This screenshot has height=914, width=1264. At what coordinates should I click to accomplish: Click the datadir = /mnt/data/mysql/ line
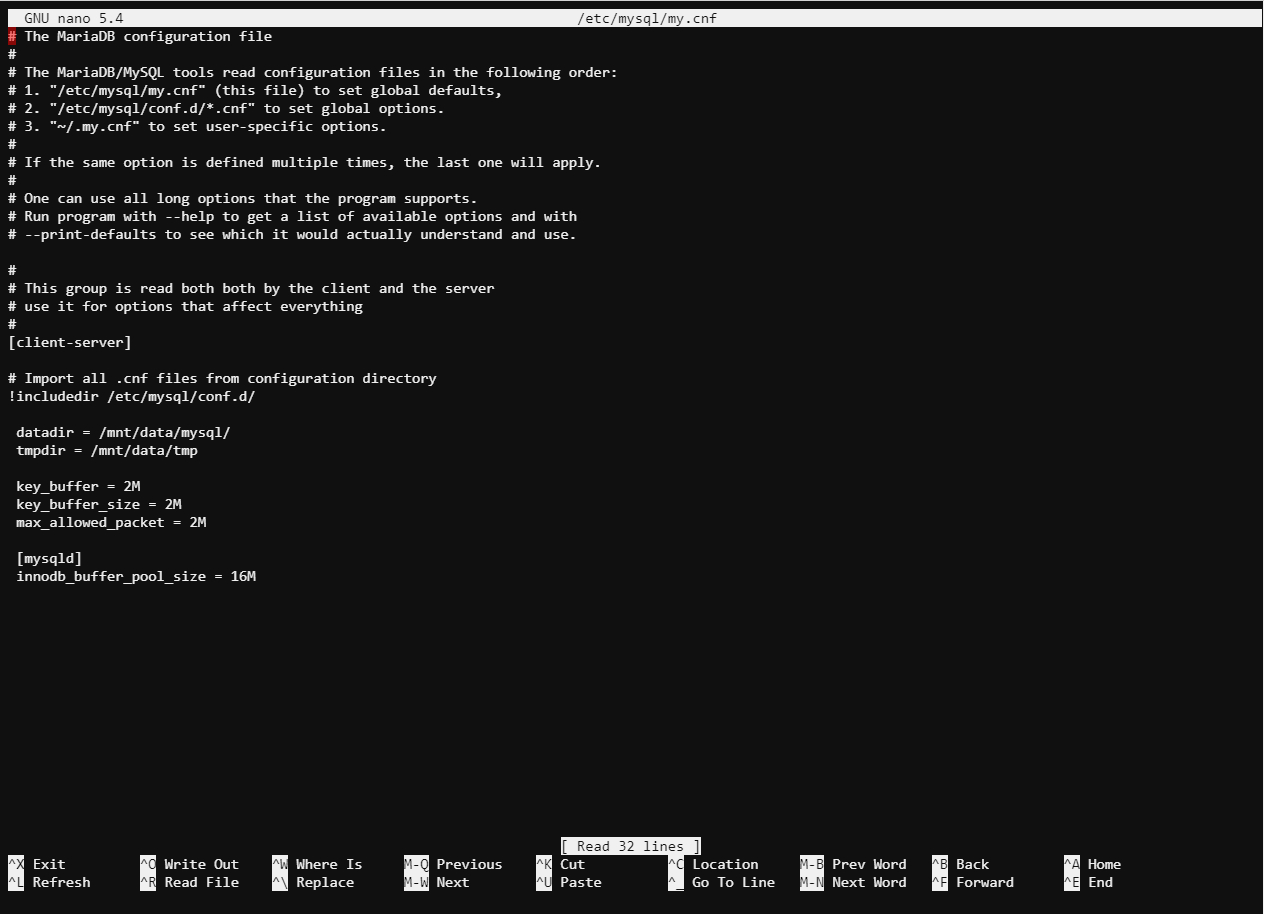tap(123, 432)
